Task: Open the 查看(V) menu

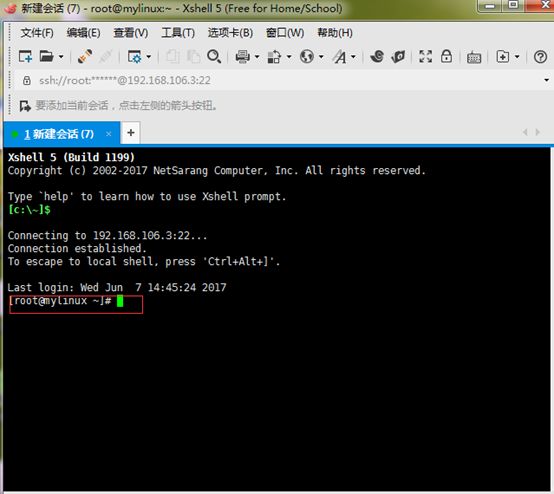Action: pyautogui.click(x=131, y=33)
